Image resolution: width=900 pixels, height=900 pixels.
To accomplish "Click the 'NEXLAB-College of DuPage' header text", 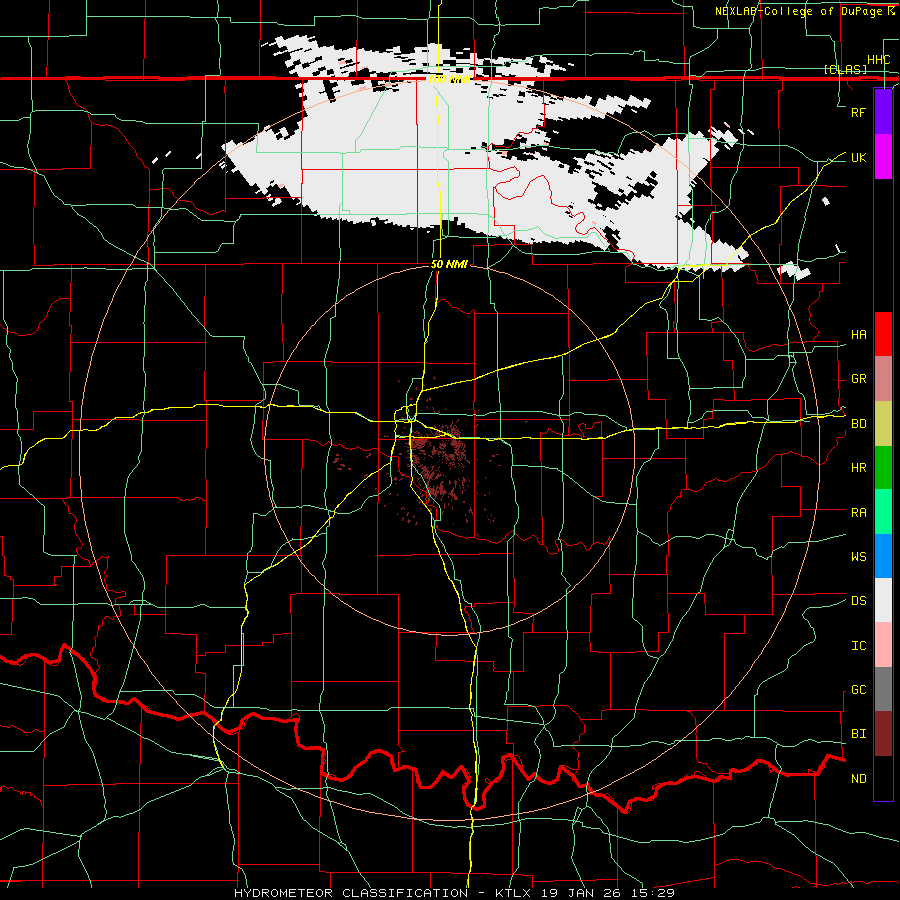I will [x=798, y=11].
